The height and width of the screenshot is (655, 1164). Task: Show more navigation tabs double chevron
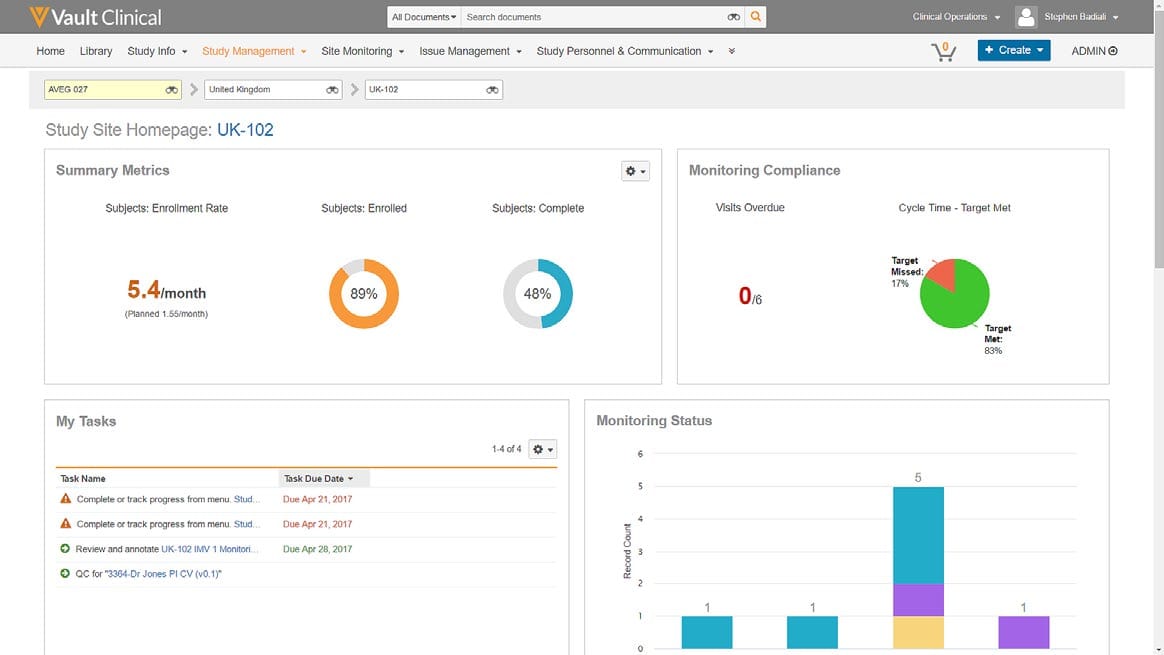pyautogui.click(x=732, y=51)
